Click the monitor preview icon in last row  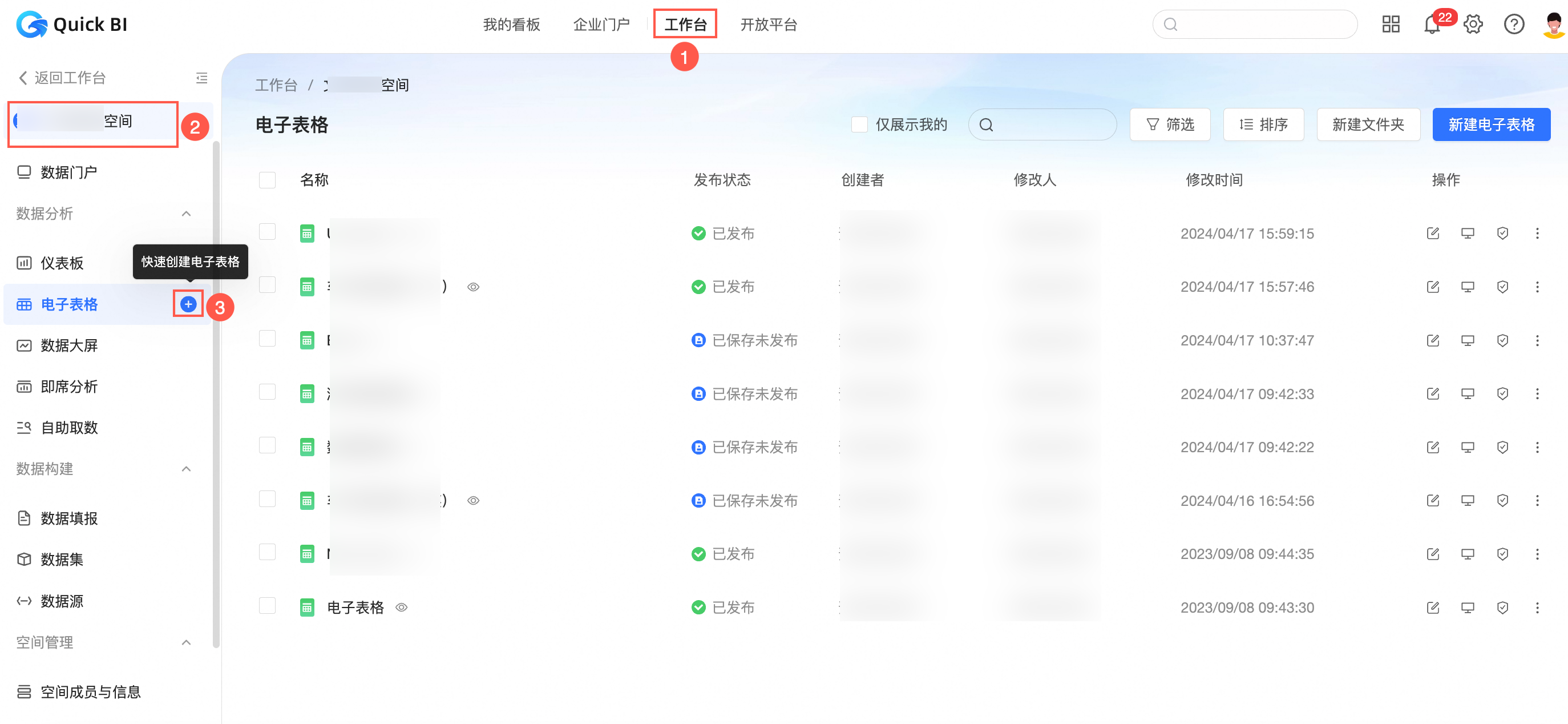click(x=1467, y=607)
